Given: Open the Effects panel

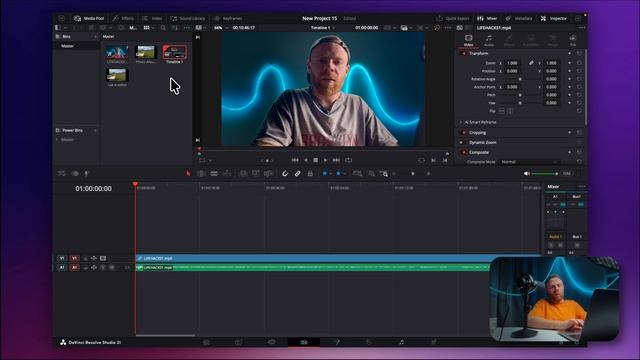Looking at the screenshot, I should point(123,18).
